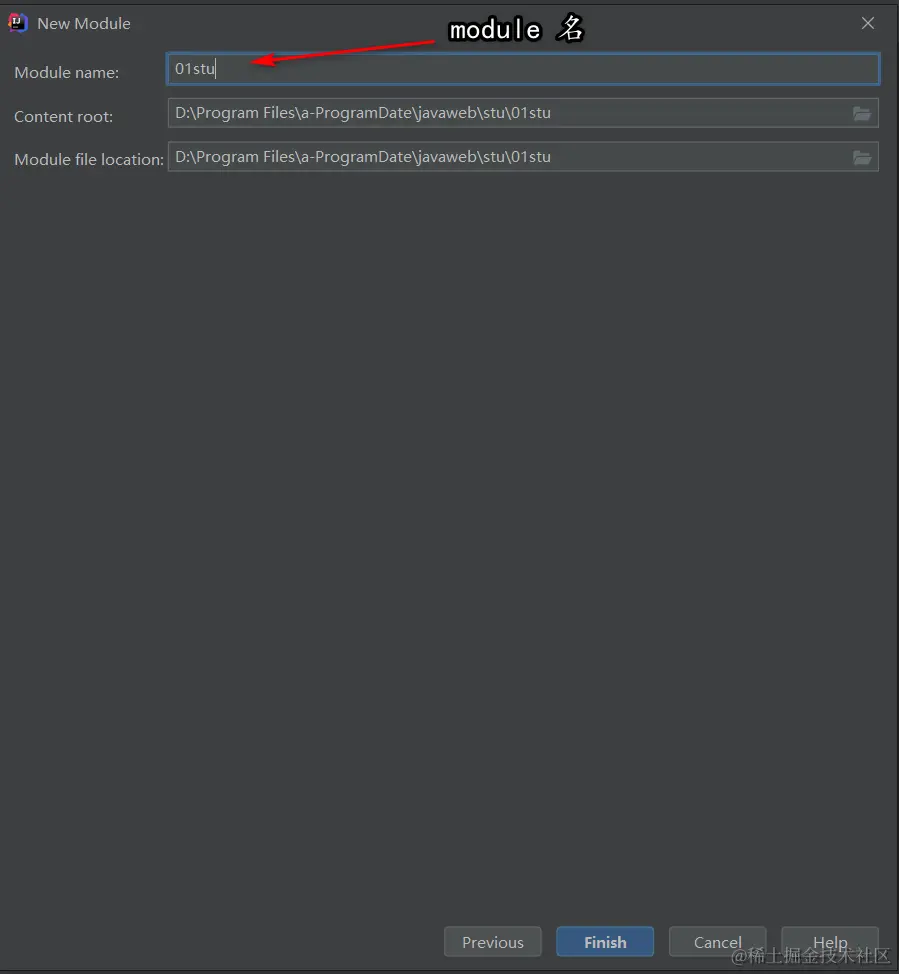Click the "Module name:" label
This screenshot has width=899, height=974.
tap(66, 73)
